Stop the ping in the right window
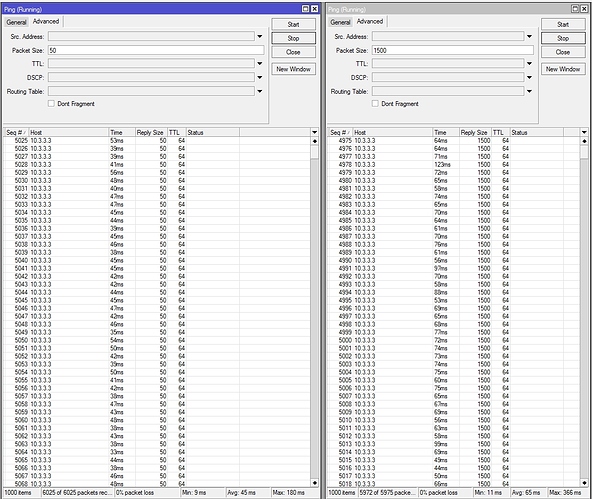This screenshot has width=592, height=499. pos(563,38)
